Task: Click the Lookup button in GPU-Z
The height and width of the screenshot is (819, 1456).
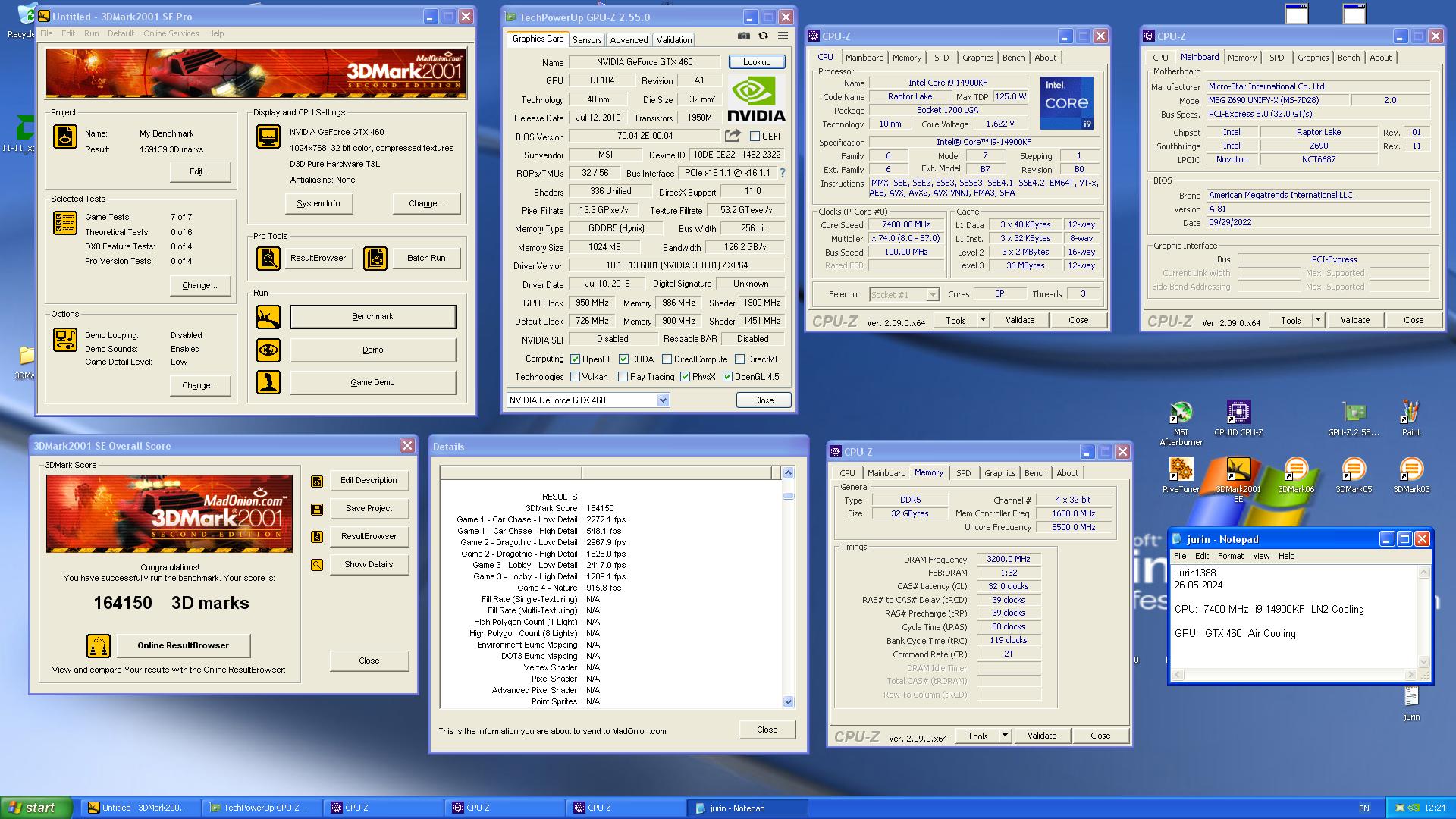Action: point(757,62)
